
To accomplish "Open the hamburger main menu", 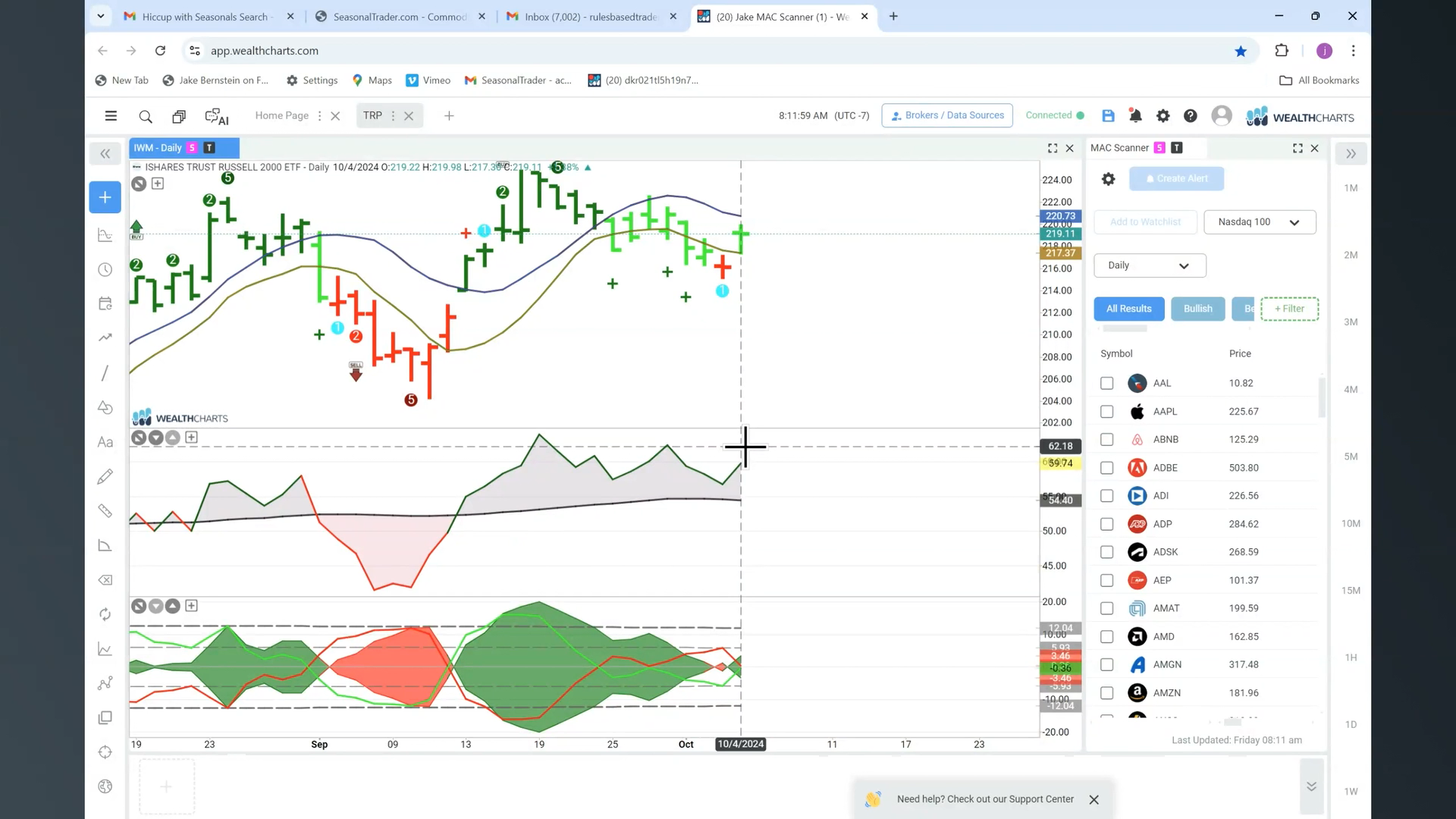I will 111,116.
